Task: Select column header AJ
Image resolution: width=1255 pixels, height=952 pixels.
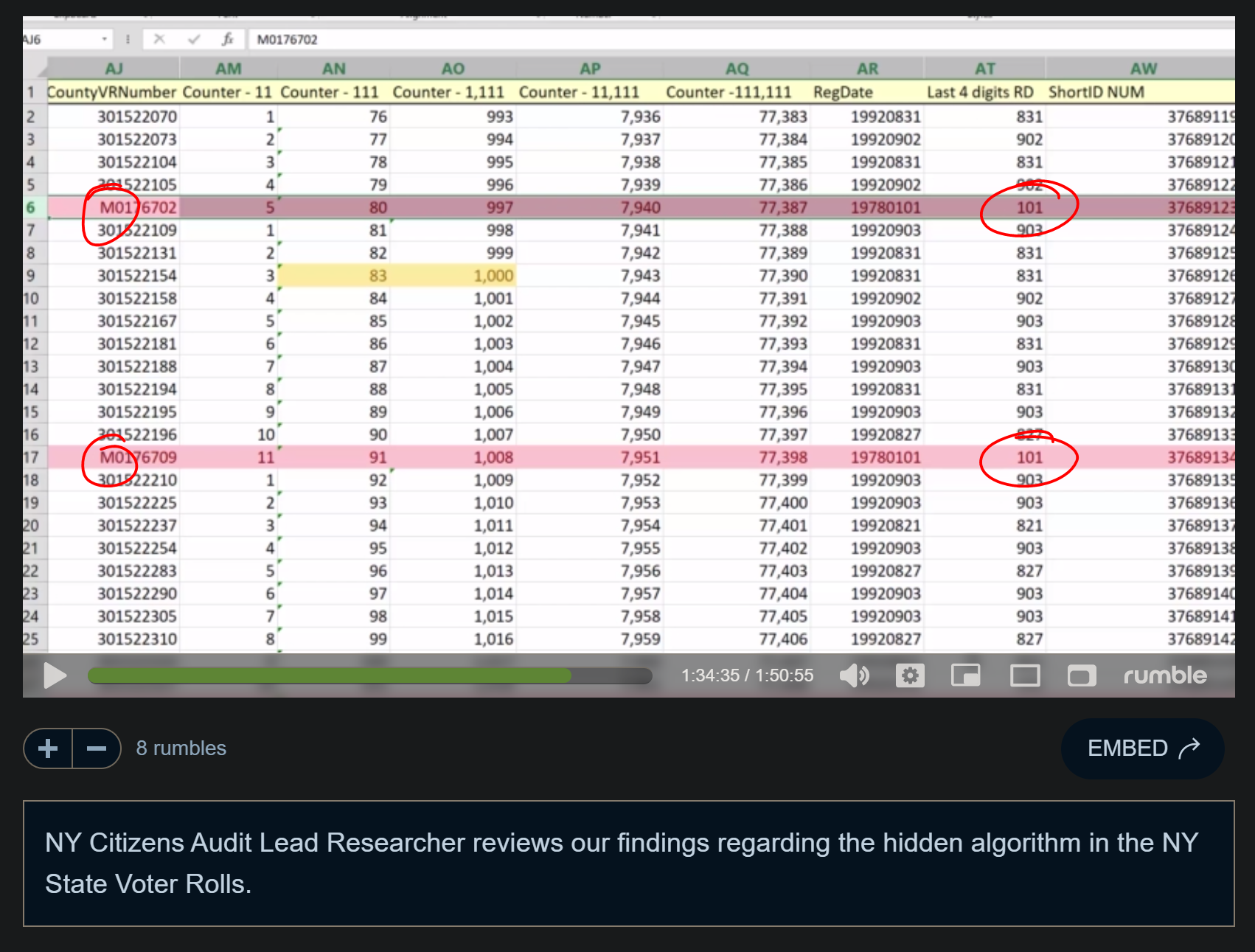Action: point(114,69)
